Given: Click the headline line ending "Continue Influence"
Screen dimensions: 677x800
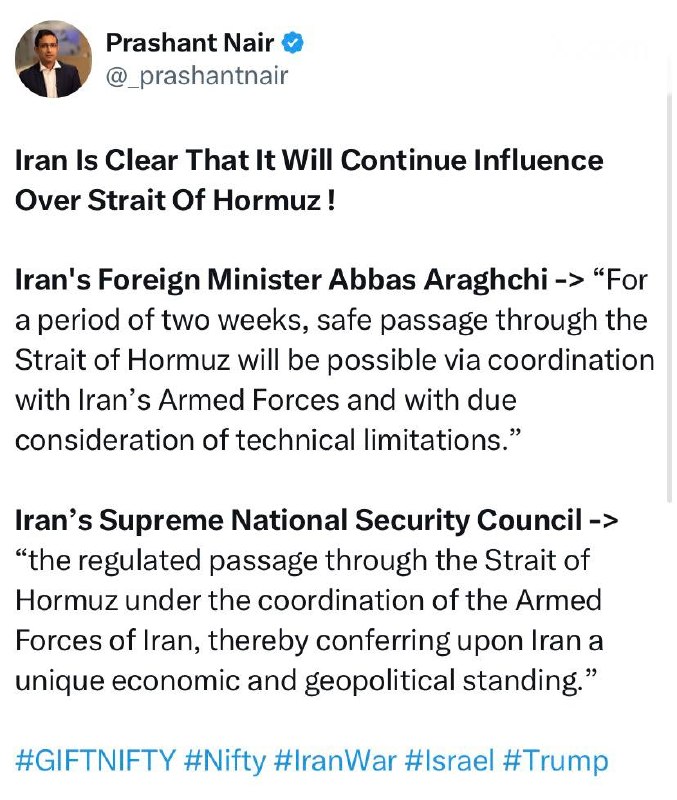Looking at the screenshot, I should 309,160.
